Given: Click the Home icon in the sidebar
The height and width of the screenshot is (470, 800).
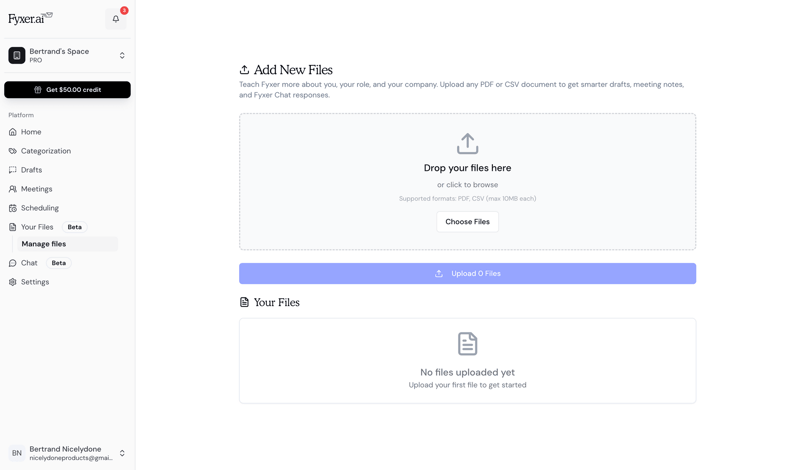Looking at the screenshot, I should click(13, 132).
